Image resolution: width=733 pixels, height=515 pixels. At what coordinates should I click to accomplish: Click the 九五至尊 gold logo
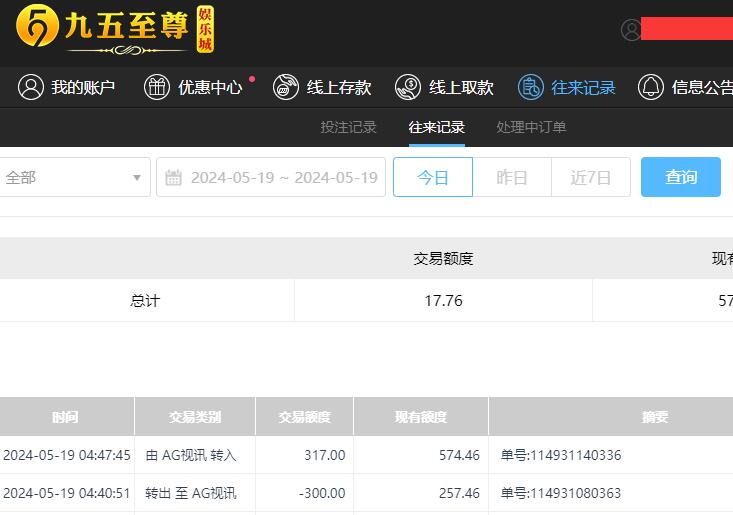(115, 29)
